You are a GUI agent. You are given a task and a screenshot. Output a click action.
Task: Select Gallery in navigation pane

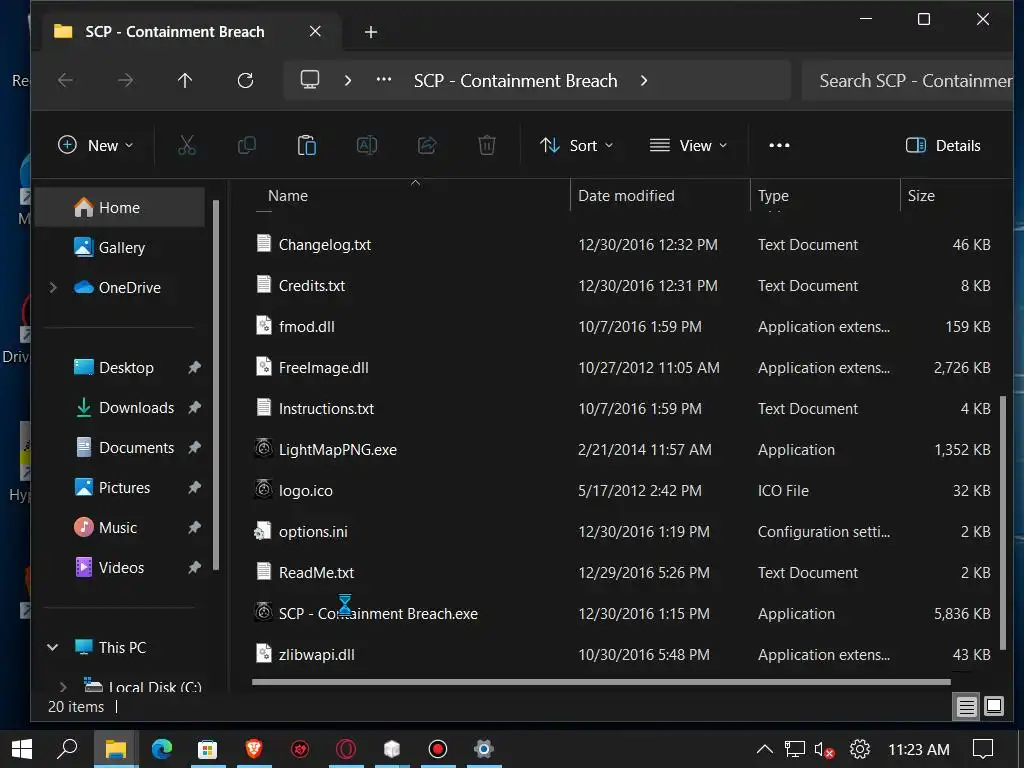pos(120,247)
